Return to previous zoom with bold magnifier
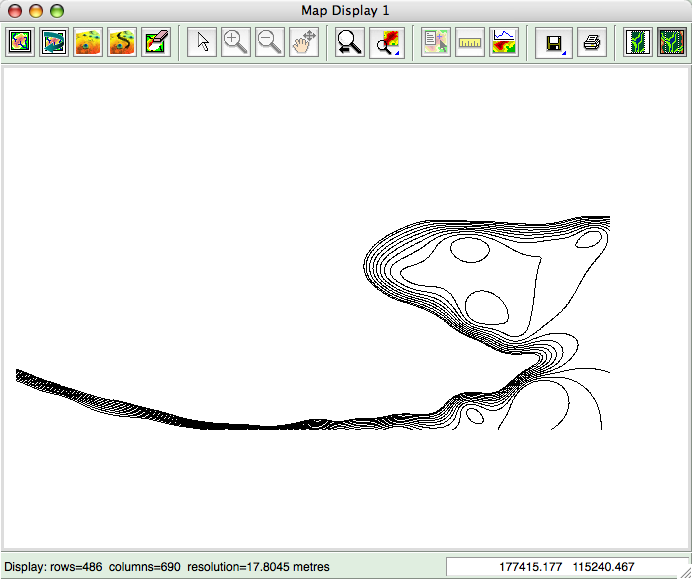This screenshot has width=692, height=579. click(x=350, y=42)
